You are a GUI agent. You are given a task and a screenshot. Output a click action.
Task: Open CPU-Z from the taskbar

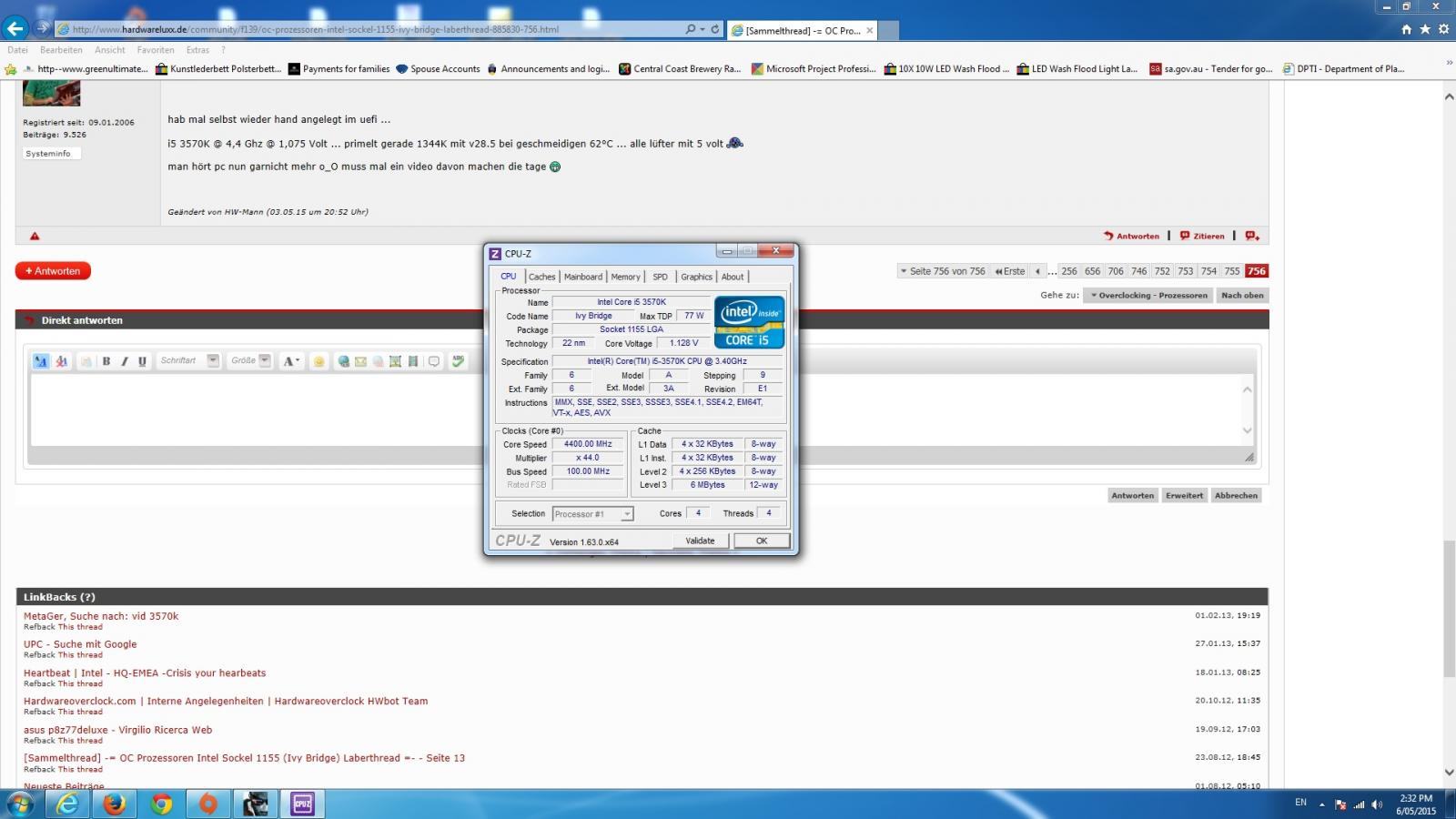(x=302, y=804)
